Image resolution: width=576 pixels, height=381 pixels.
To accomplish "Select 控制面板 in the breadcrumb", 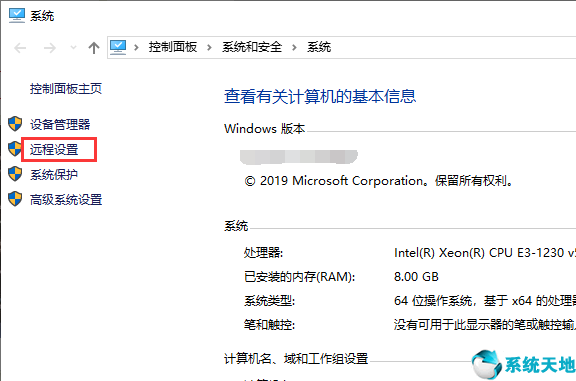I will point(173,47).
